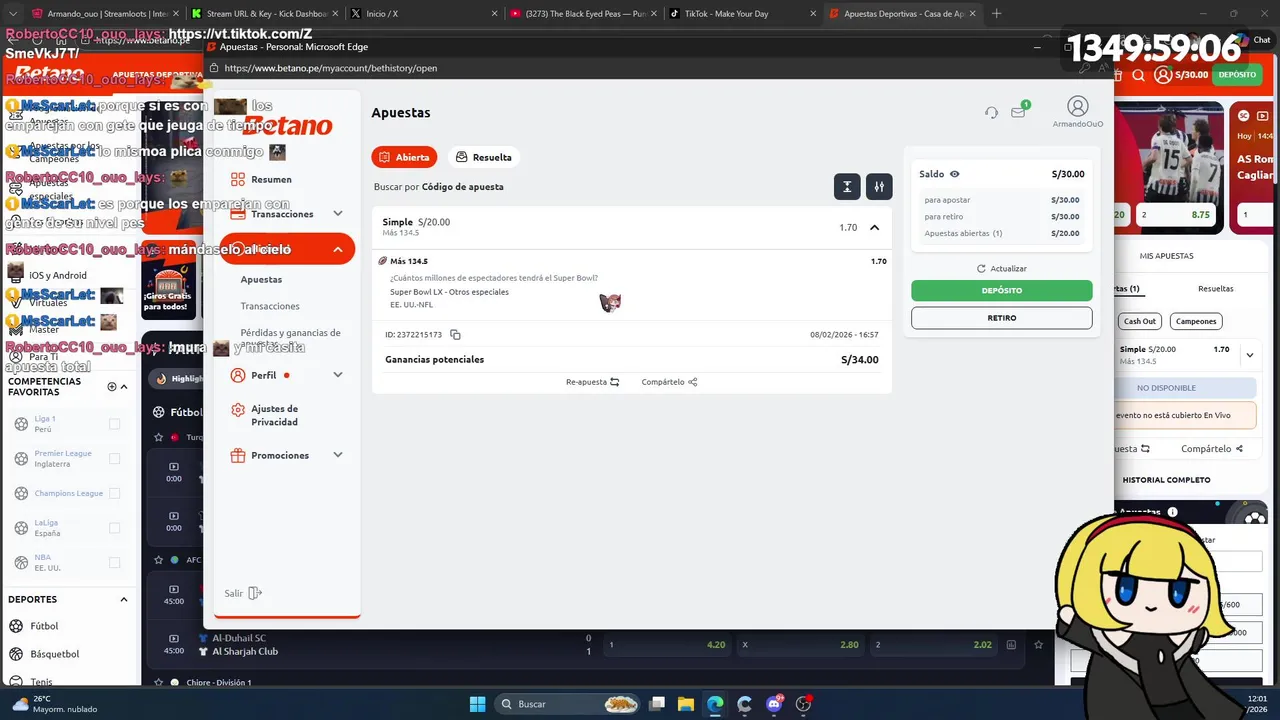This screenshot has height=720, width=1280.
Task: Click the RETIRO button
Action: pos(1001,318)
